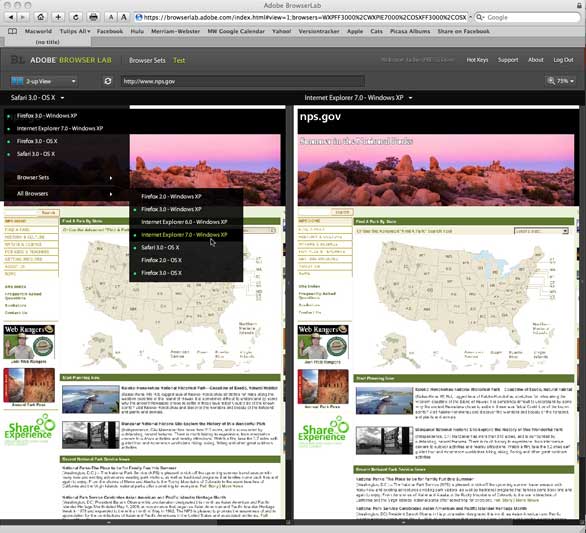
Task: Click the BrowserLab URL field http://www.nps.gov
Action: 242,81
